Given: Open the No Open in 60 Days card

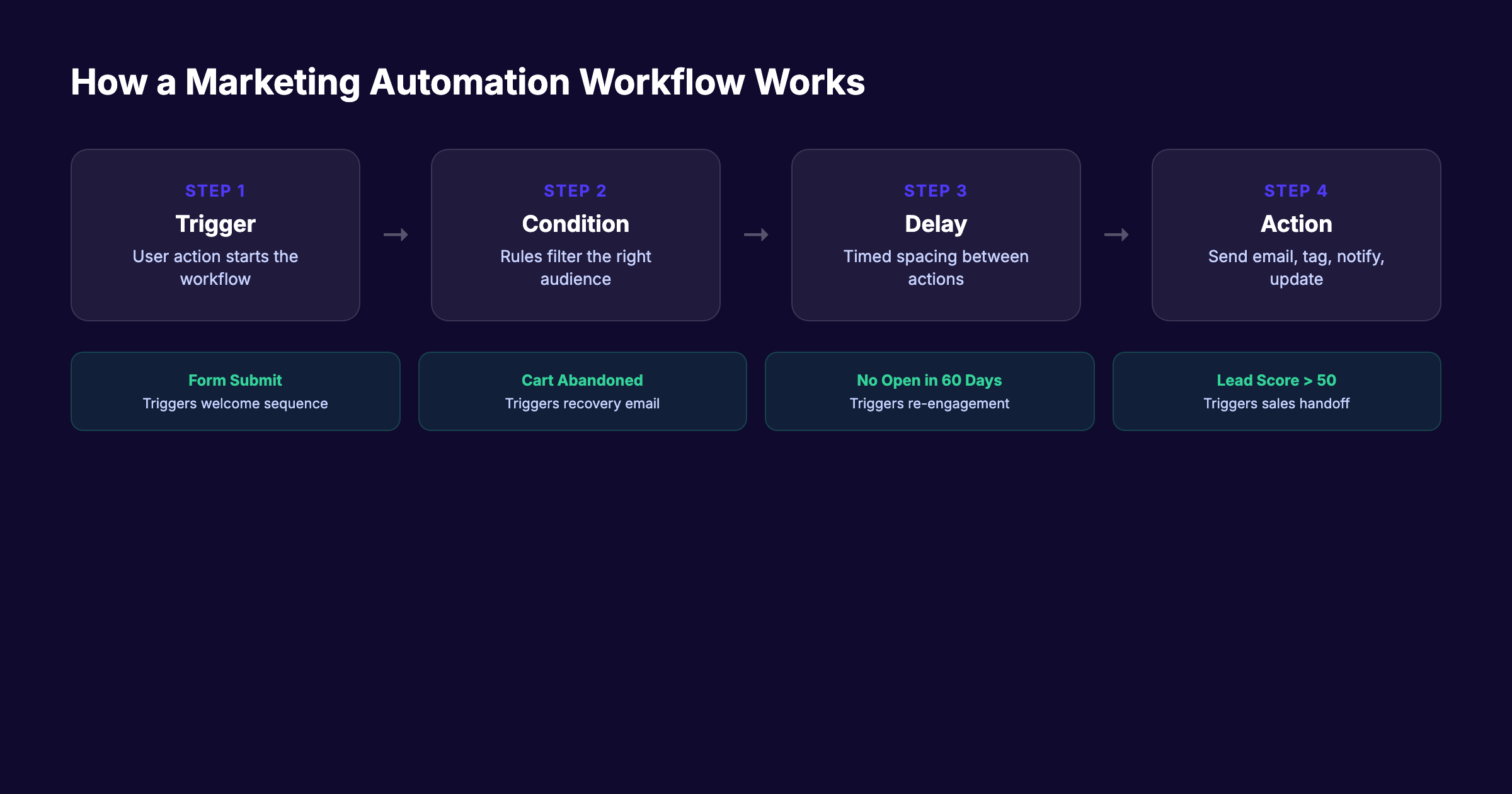Looking at the screenshot, I should coord(929,391).
